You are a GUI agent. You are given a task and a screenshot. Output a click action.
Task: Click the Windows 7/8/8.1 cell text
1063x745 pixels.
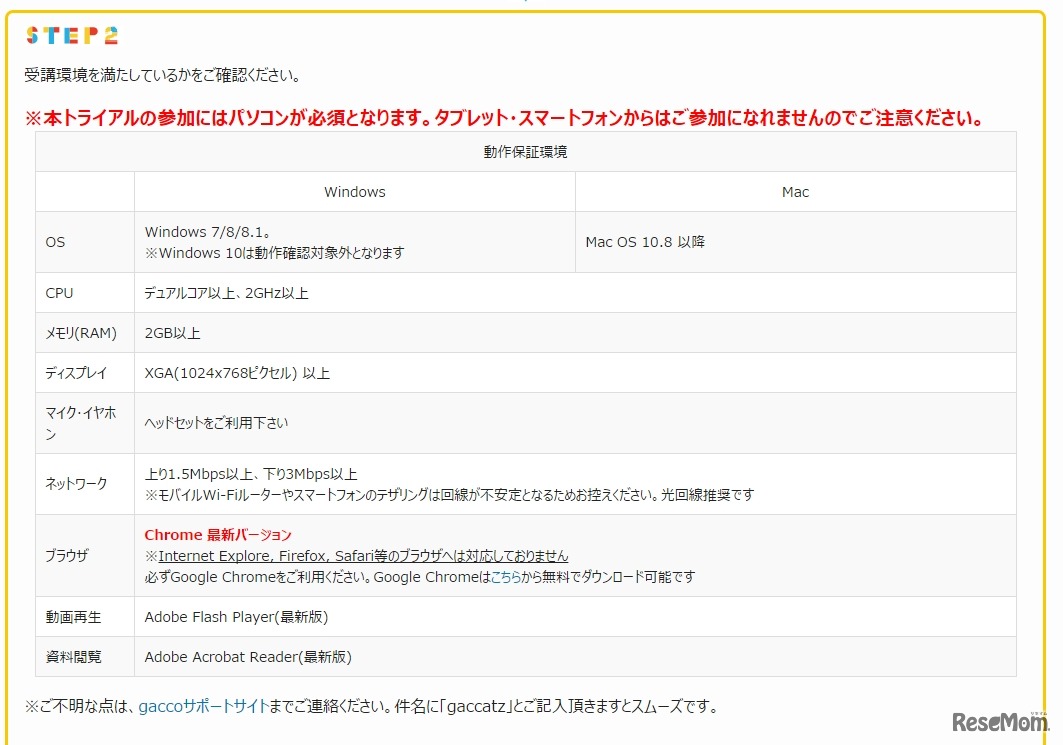click(207, 232)
